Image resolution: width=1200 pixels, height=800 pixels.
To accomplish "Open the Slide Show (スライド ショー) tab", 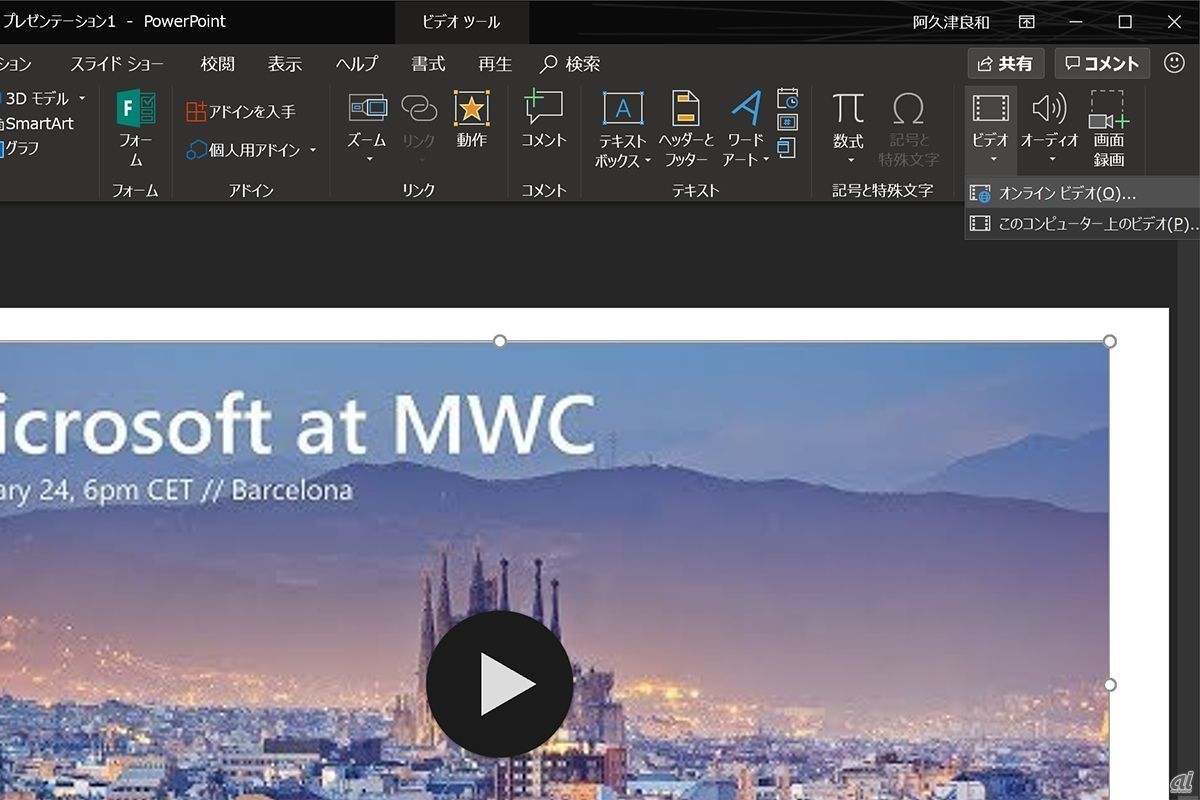I will 117,64.
